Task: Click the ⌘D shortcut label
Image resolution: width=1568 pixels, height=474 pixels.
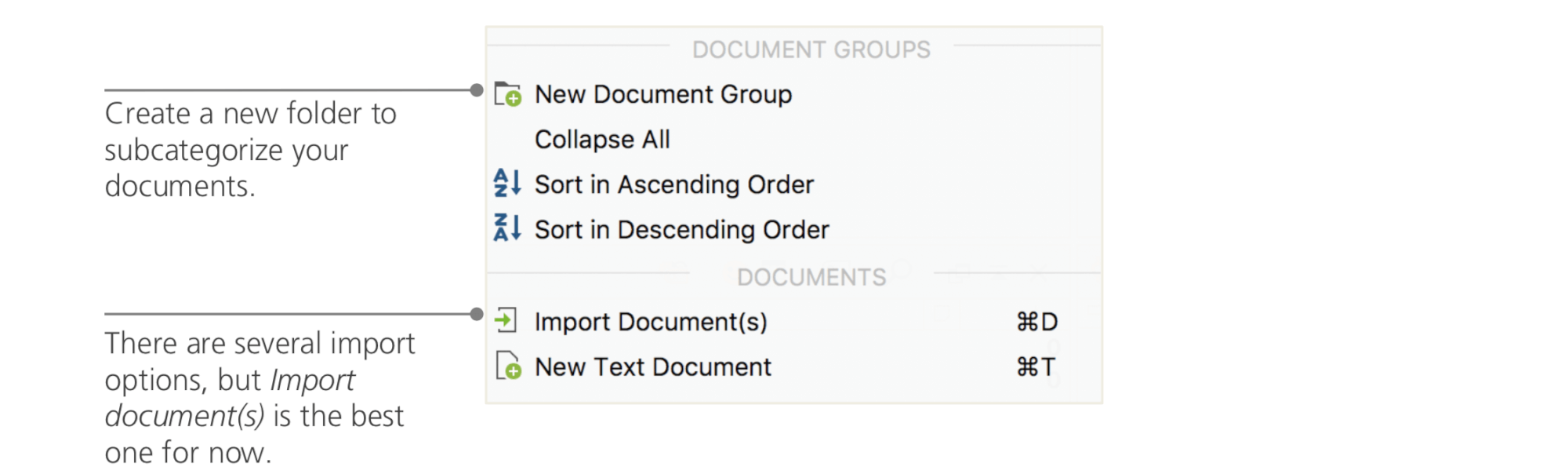Action: click(1036, 322)
